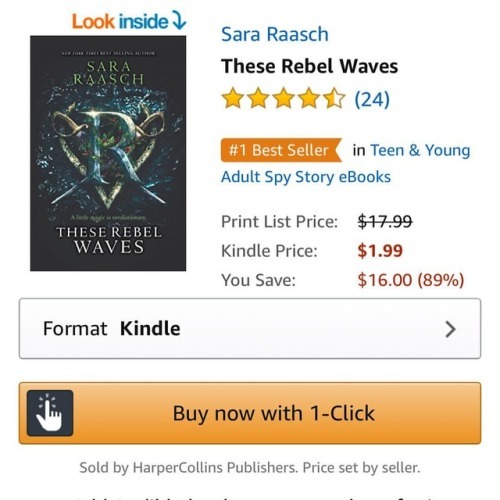Click the half-filled fifth rating star
500x500 pixels.
point(334,98)
